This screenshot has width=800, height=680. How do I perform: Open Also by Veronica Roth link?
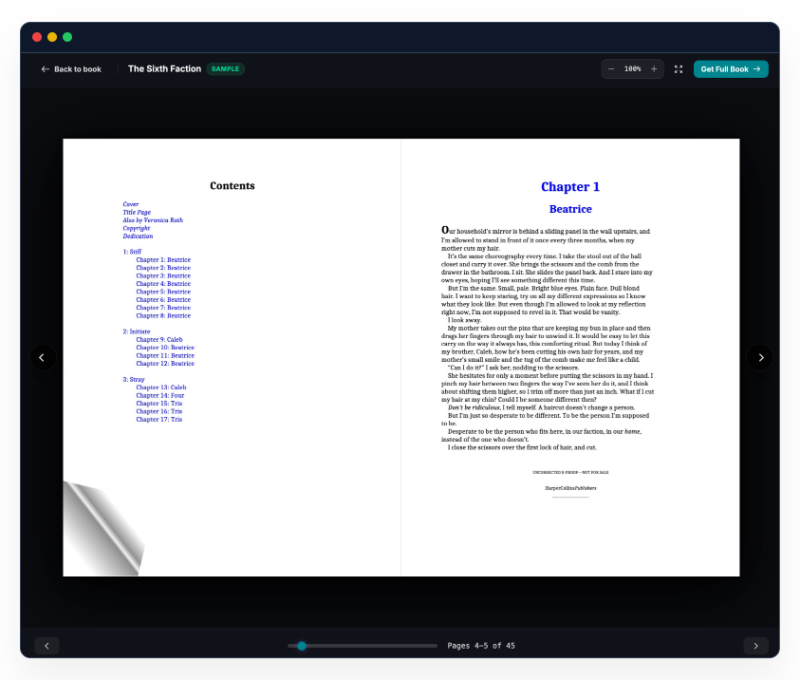click(153, 220)
